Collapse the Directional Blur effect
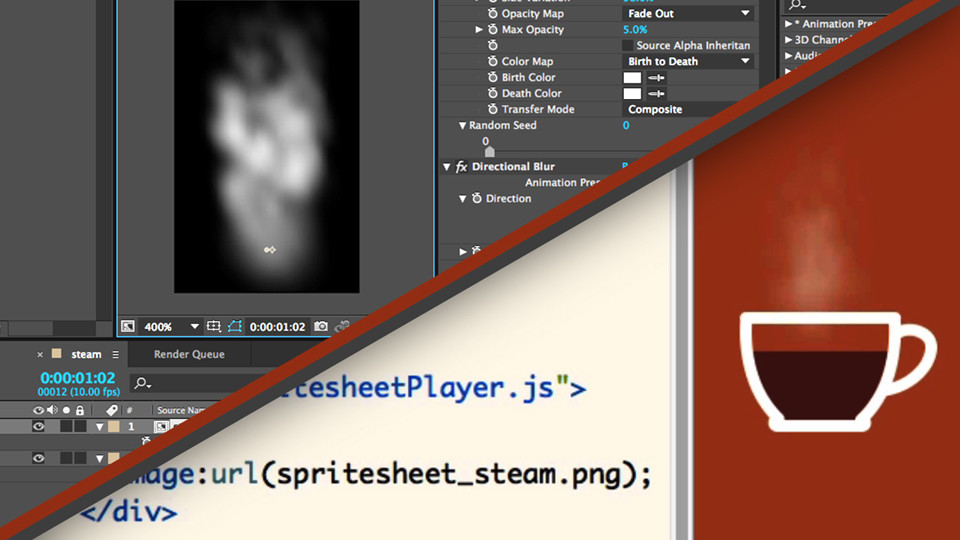The image size is (960, 540). (446, 167)
